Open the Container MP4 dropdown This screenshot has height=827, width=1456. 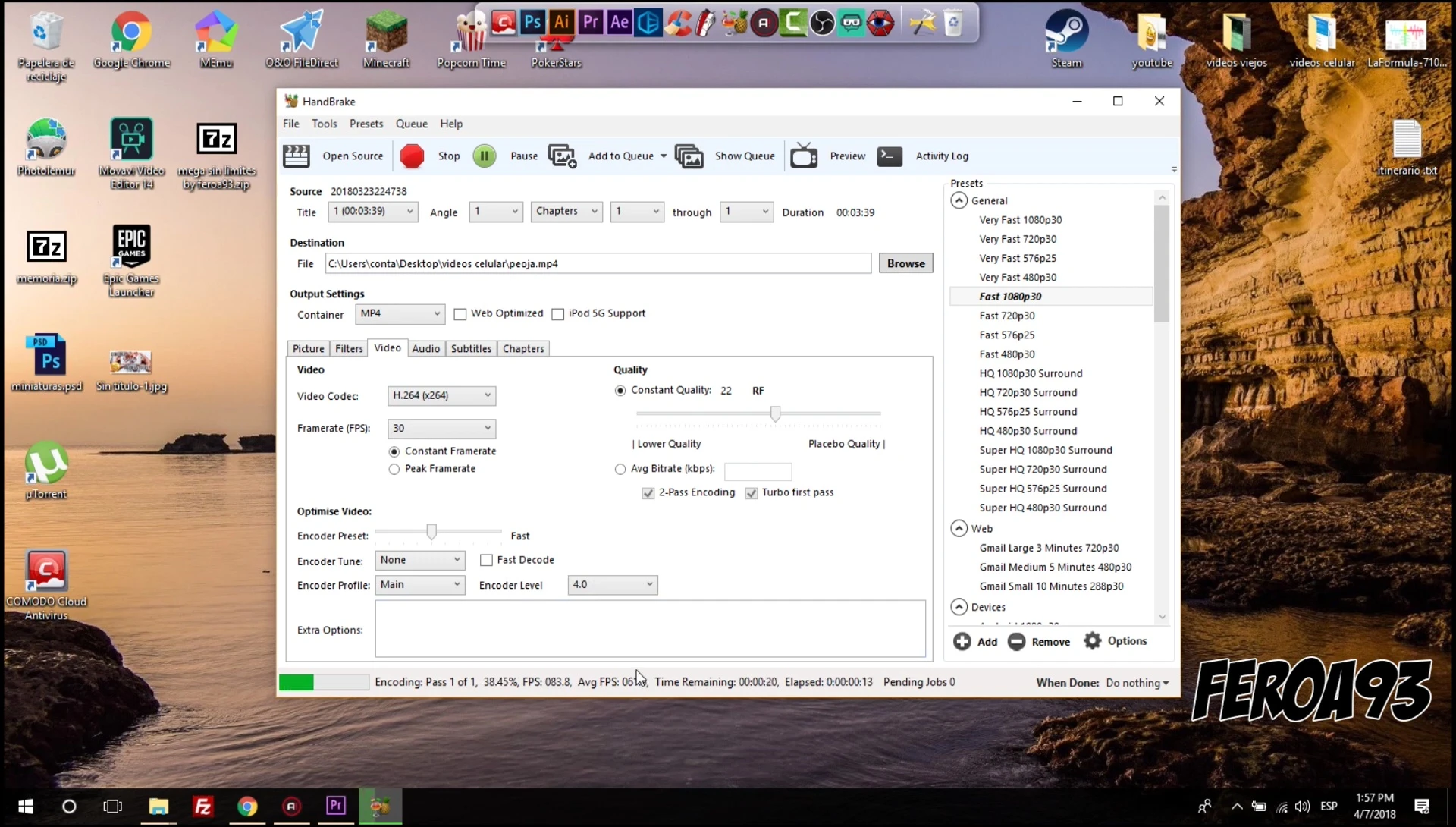tap(400, 313)
